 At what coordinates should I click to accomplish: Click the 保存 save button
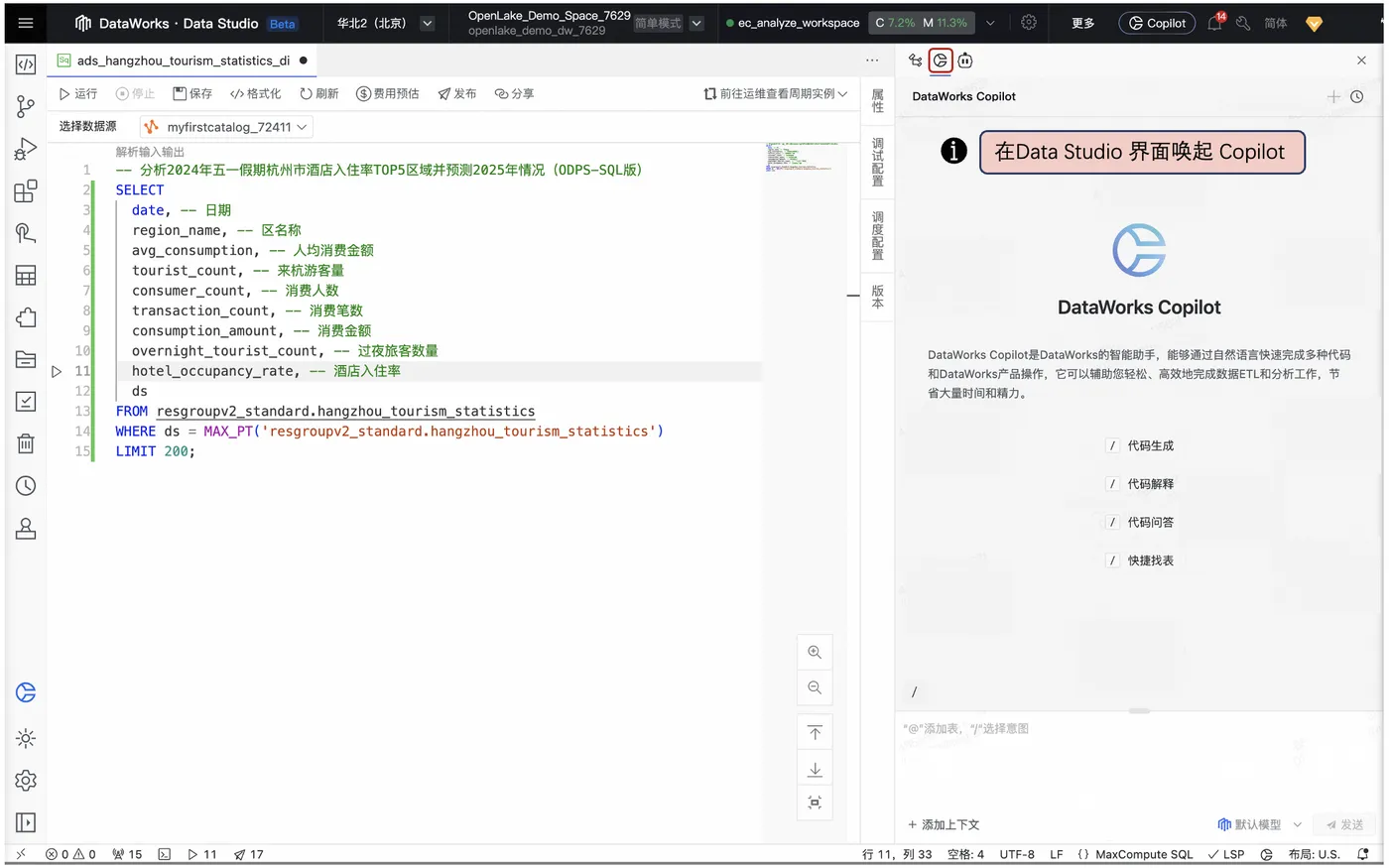(x=192, y=93)
